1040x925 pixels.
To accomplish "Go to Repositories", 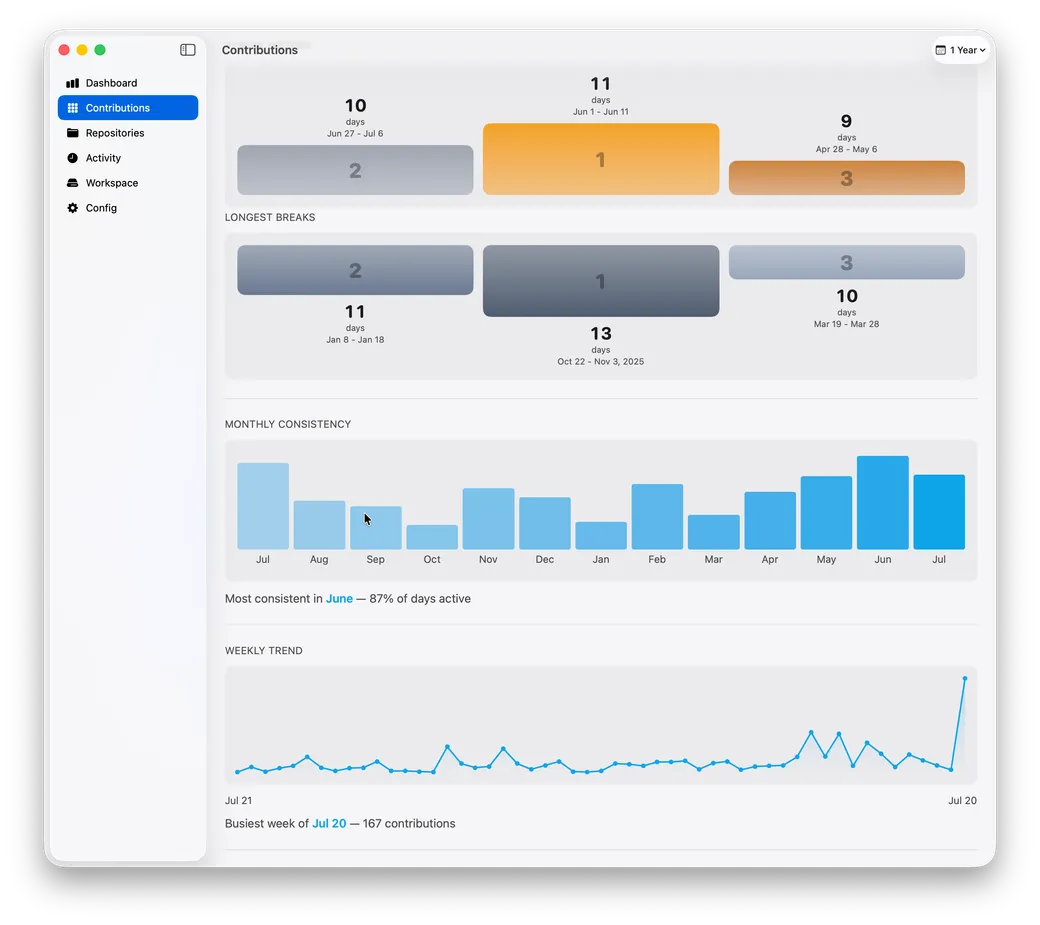I will pos(128,133).
